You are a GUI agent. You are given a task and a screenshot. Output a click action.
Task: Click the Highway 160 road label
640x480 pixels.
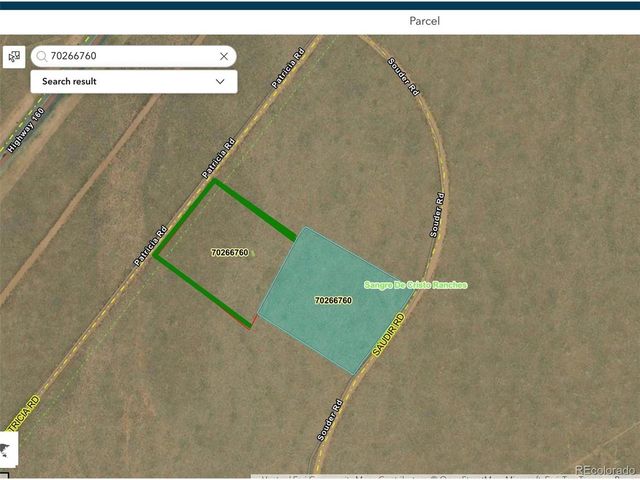coord(25,131)
